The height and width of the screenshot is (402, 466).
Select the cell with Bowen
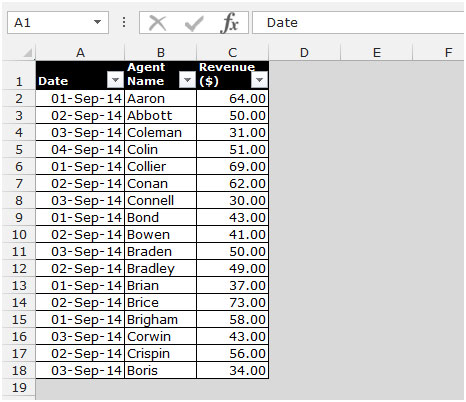pyautogui.click(x=161, y=234)
